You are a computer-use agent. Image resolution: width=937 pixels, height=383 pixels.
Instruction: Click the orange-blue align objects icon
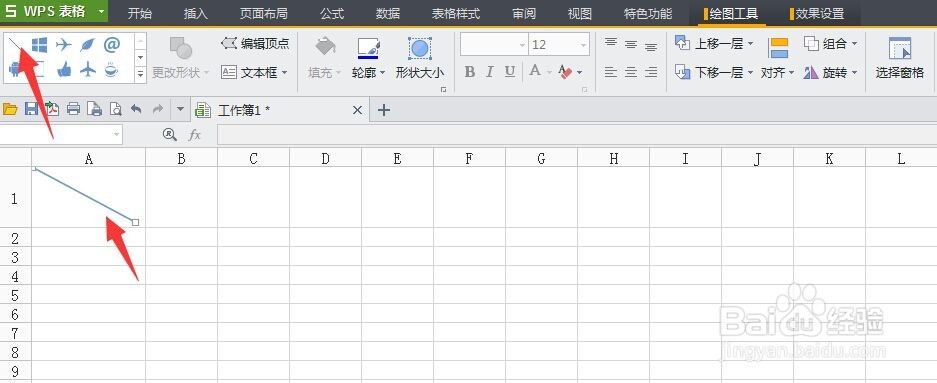[x=778, y=48]
